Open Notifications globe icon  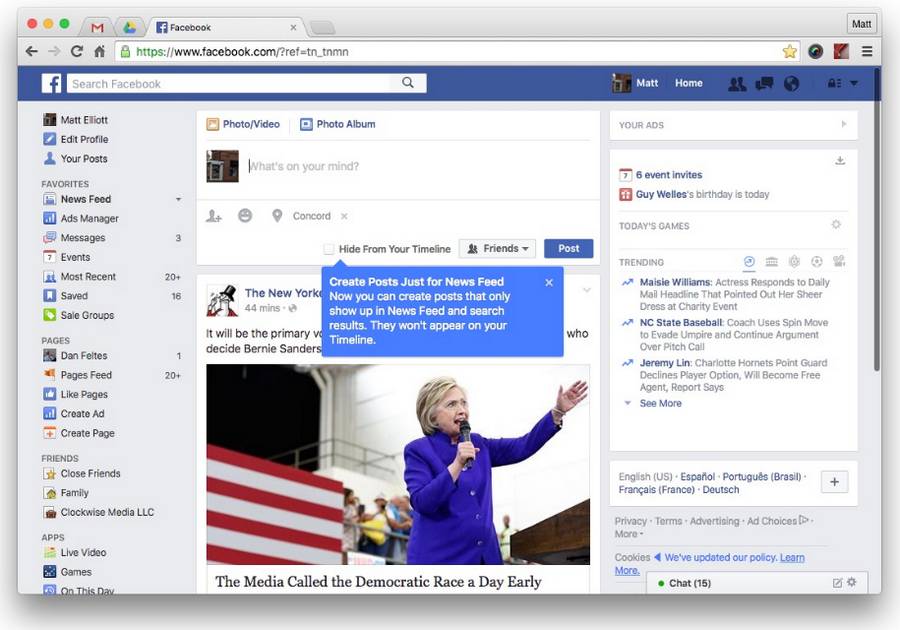[791, 83]
